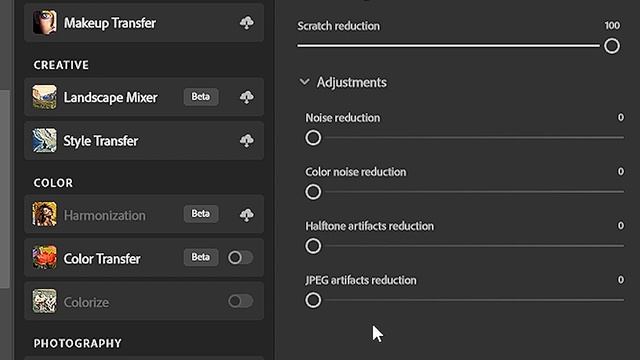Click the Landscape Mixer thumbnail image
The width and height of the screenshot is (640, 360).
click(44, 97)
